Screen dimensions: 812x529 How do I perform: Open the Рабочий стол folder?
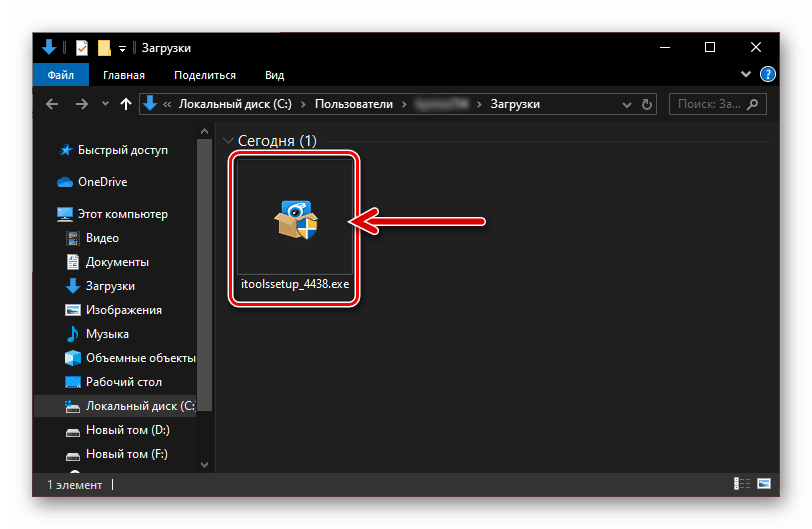click(x=124, y=381)
